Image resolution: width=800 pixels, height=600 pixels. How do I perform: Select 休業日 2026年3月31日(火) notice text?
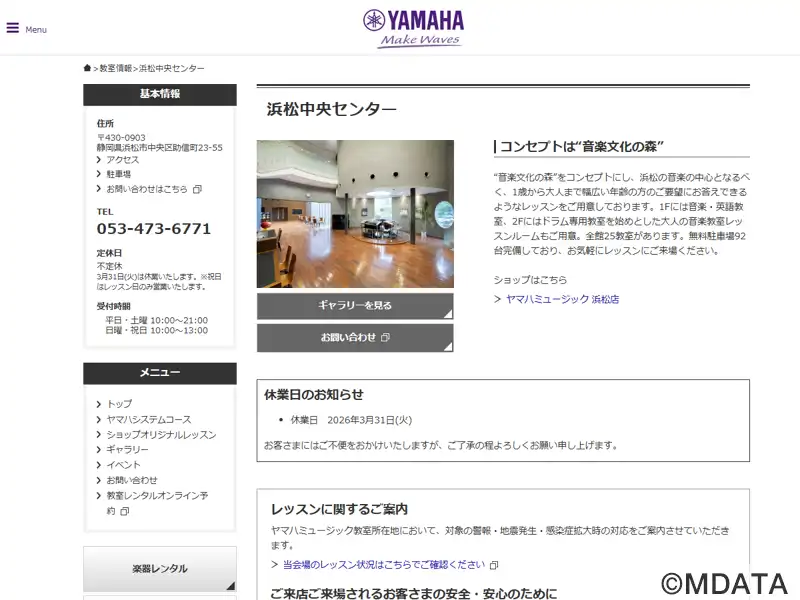351,420
